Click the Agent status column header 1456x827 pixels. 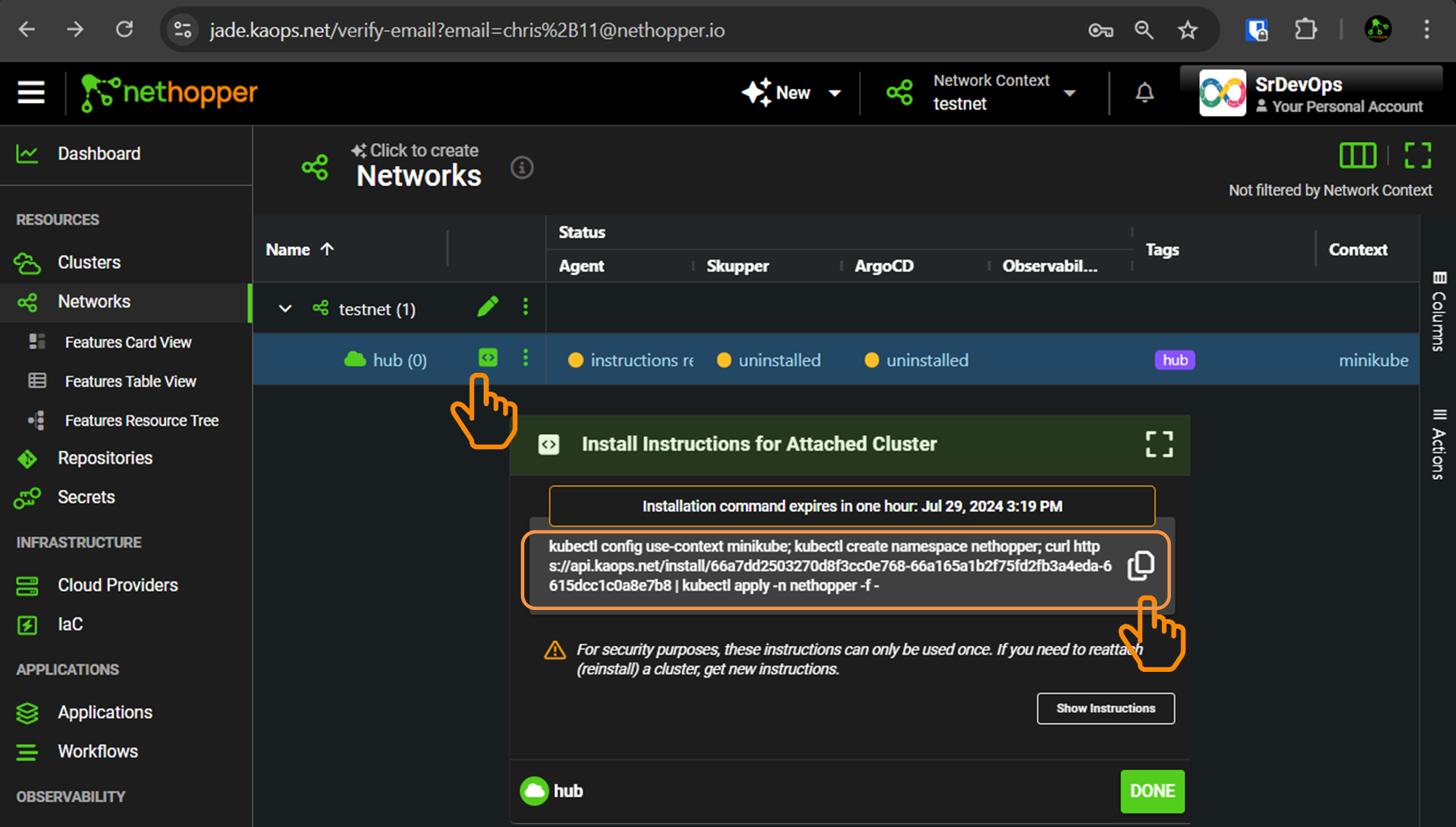pos(581,266)
